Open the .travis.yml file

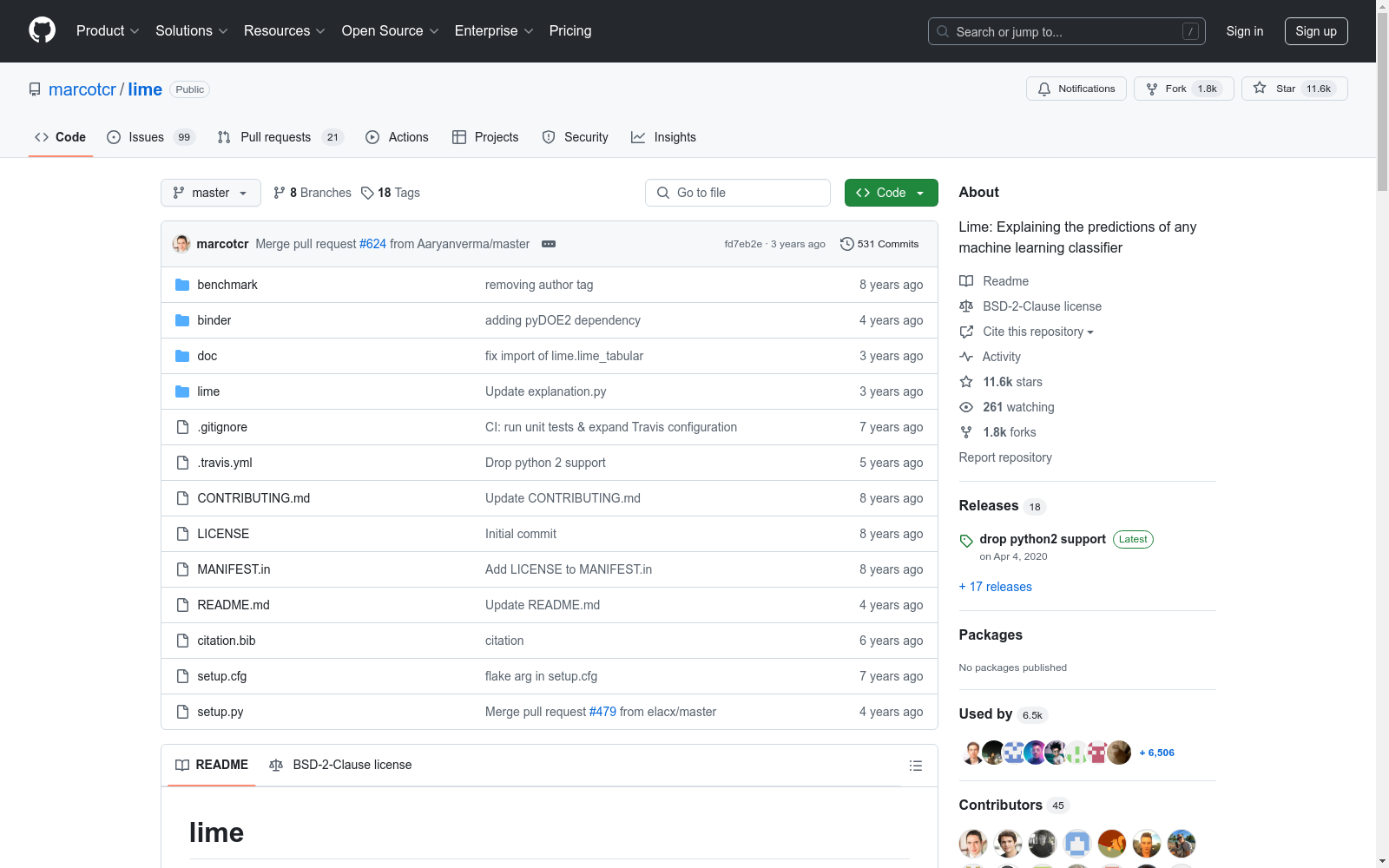tap(225, 463)
